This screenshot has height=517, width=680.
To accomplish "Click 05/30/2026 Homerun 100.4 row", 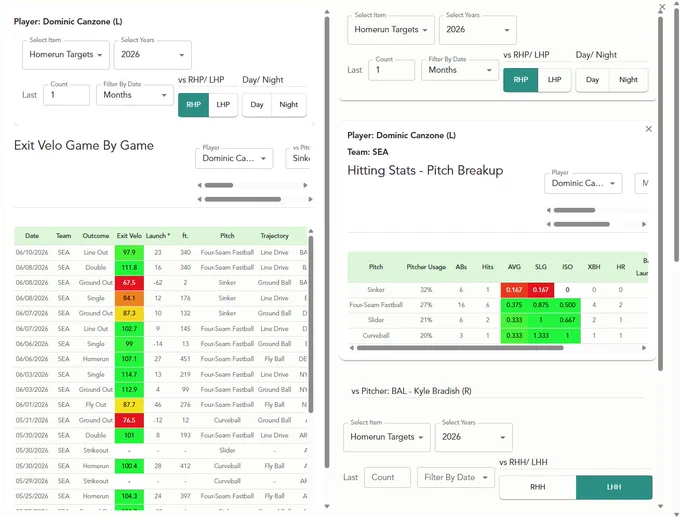I will click(160, 466).
